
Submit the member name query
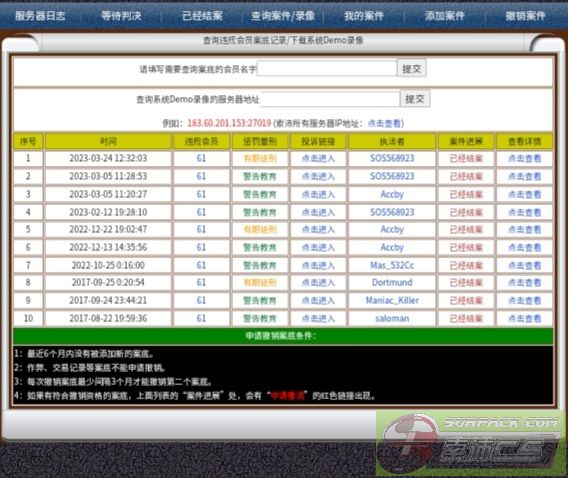(x=412, y=68)
